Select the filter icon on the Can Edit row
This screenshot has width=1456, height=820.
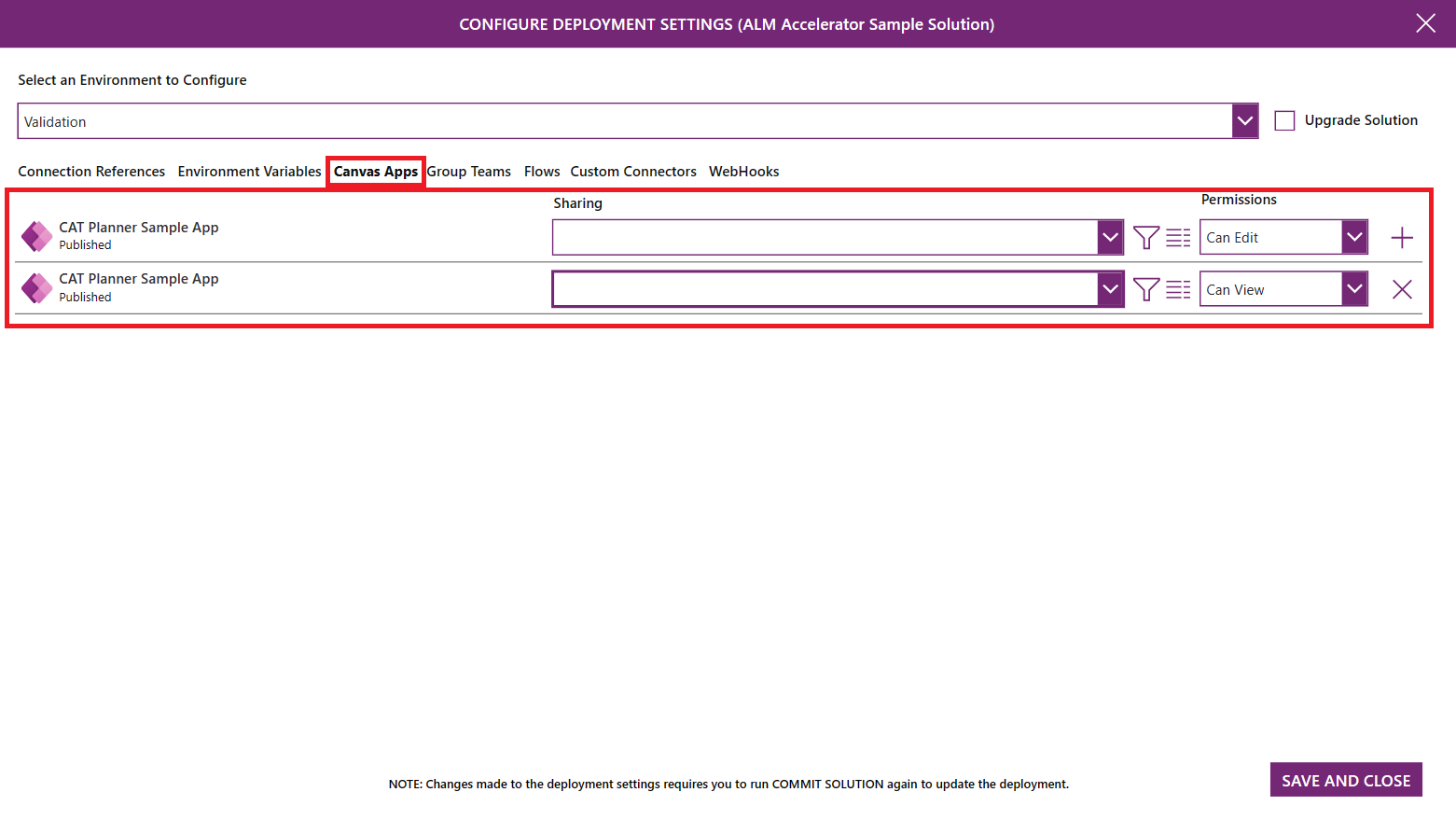(x=1146, y=237)
